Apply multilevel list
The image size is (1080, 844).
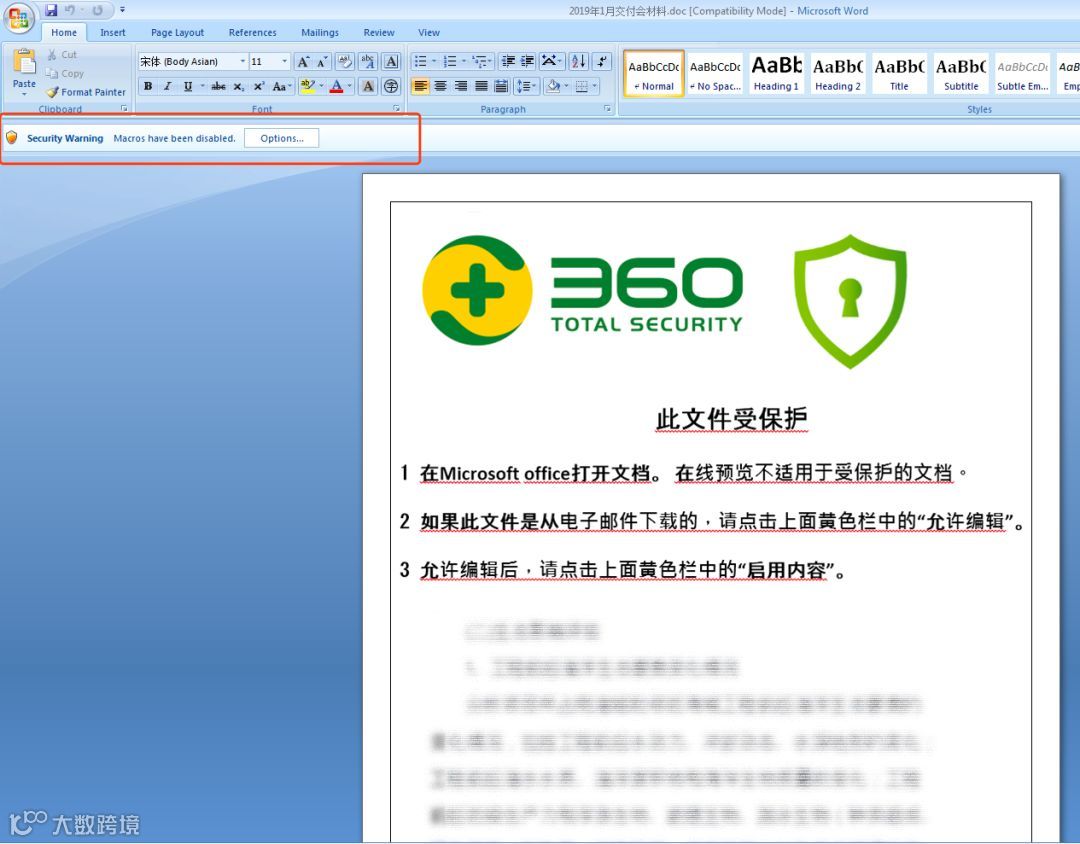[479, 62]
